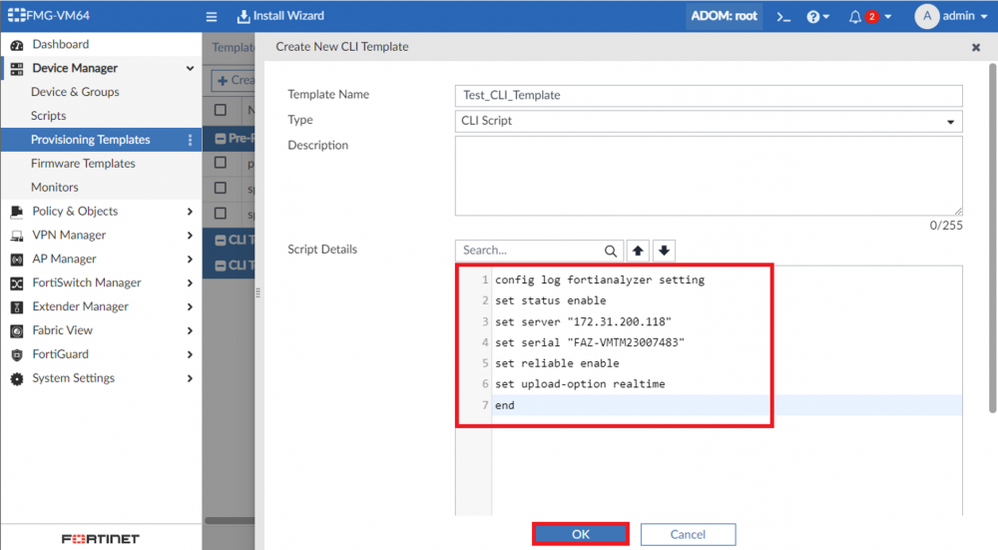Image resolution: width=998 pixels, height=550 pixels.
Task: Open the help question mark menu
Action: tap(817, 17)
